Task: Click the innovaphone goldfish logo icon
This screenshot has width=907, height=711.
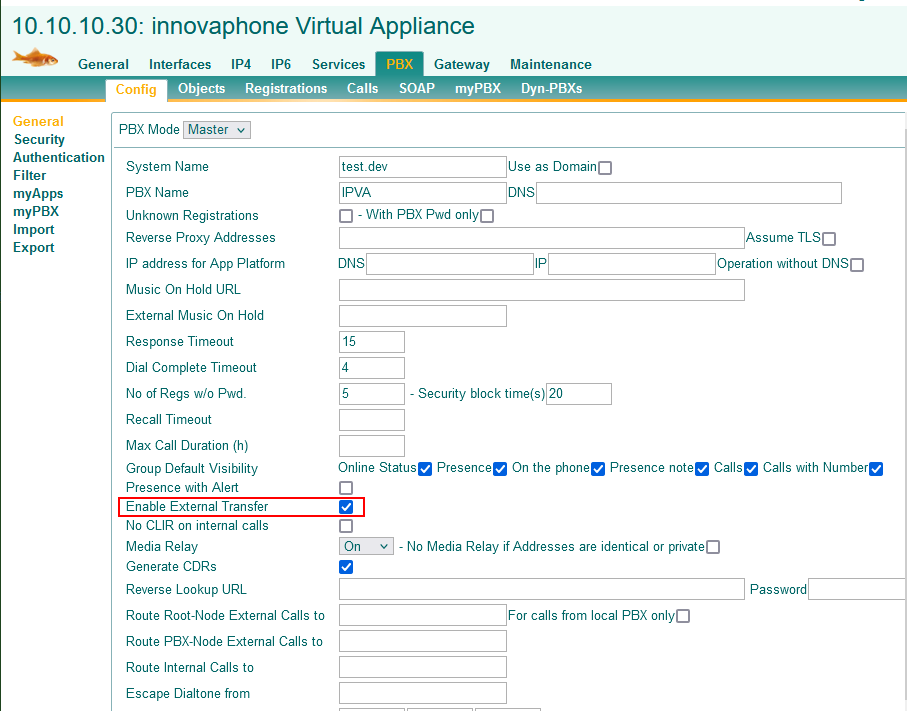Action: [x=35, y=57]
